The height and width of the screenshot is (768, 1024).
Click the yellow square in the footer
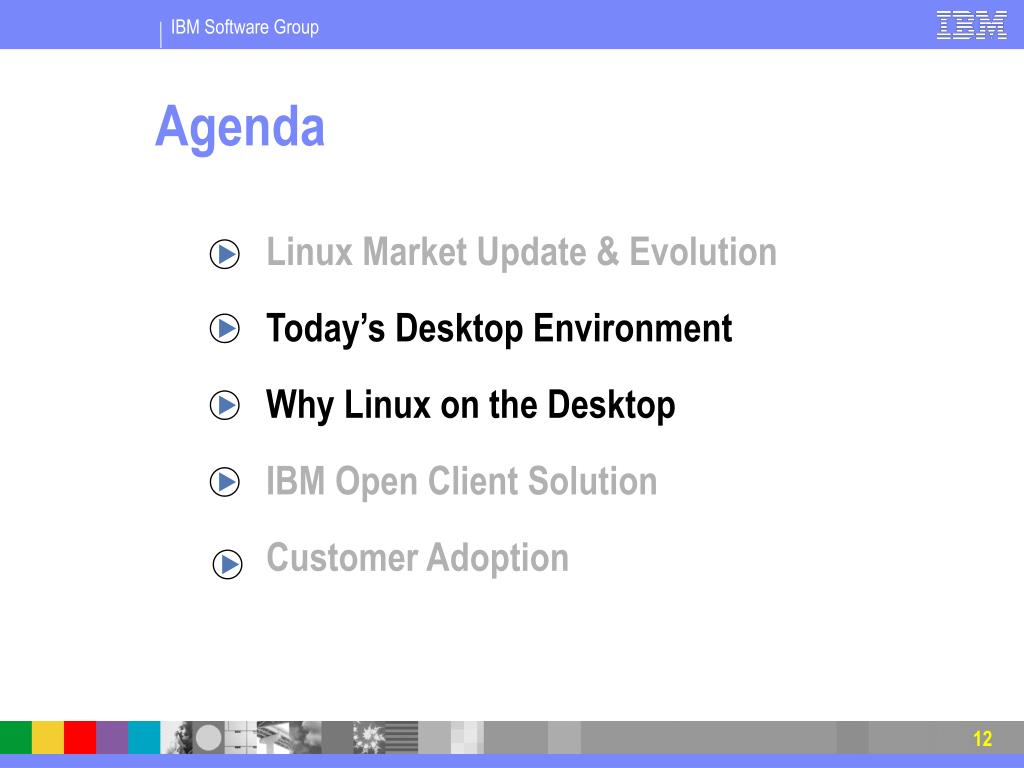[48, 737]
